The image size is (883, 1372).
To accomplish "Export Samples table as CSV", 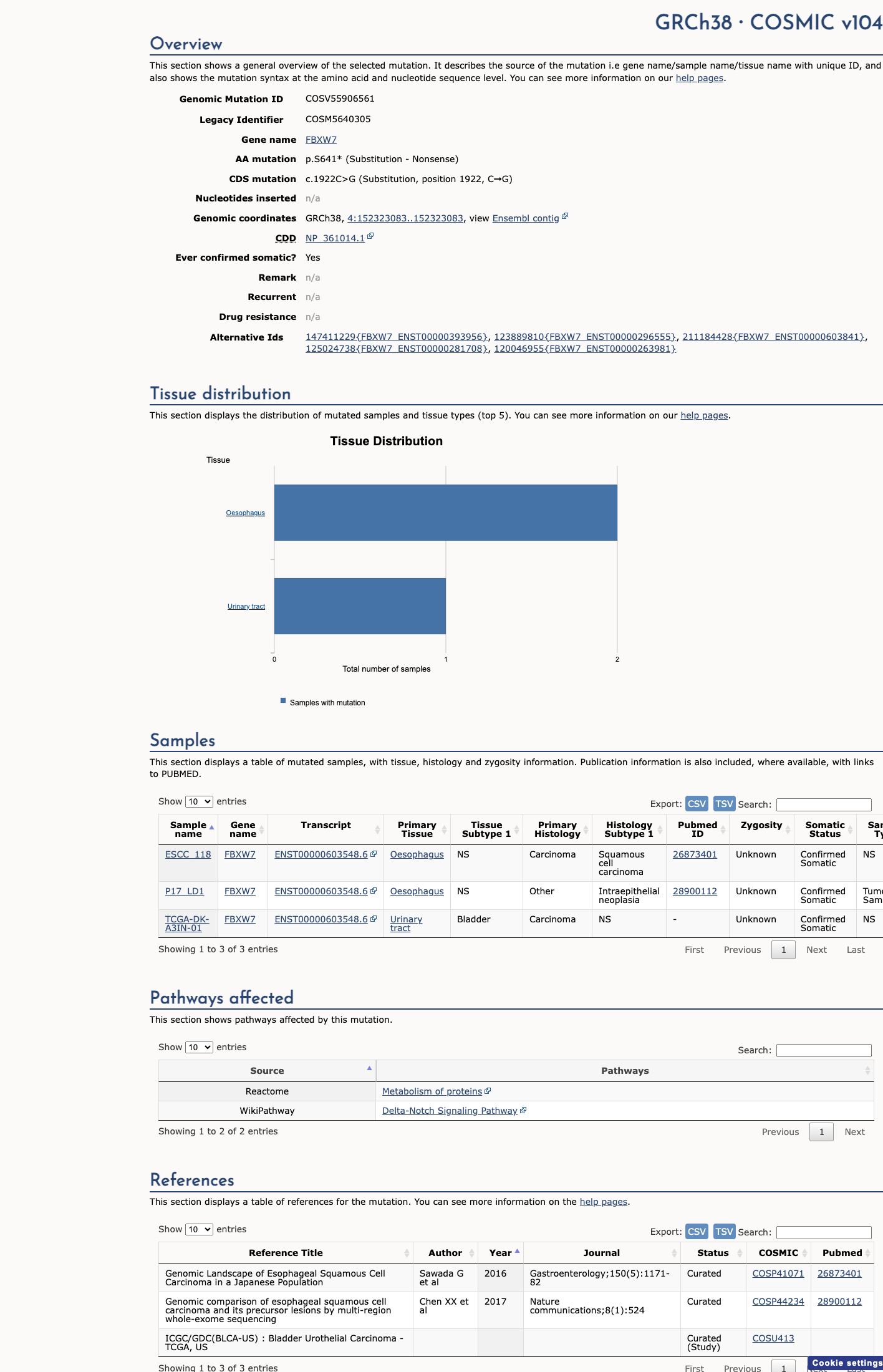I will (x=697, y=804).
